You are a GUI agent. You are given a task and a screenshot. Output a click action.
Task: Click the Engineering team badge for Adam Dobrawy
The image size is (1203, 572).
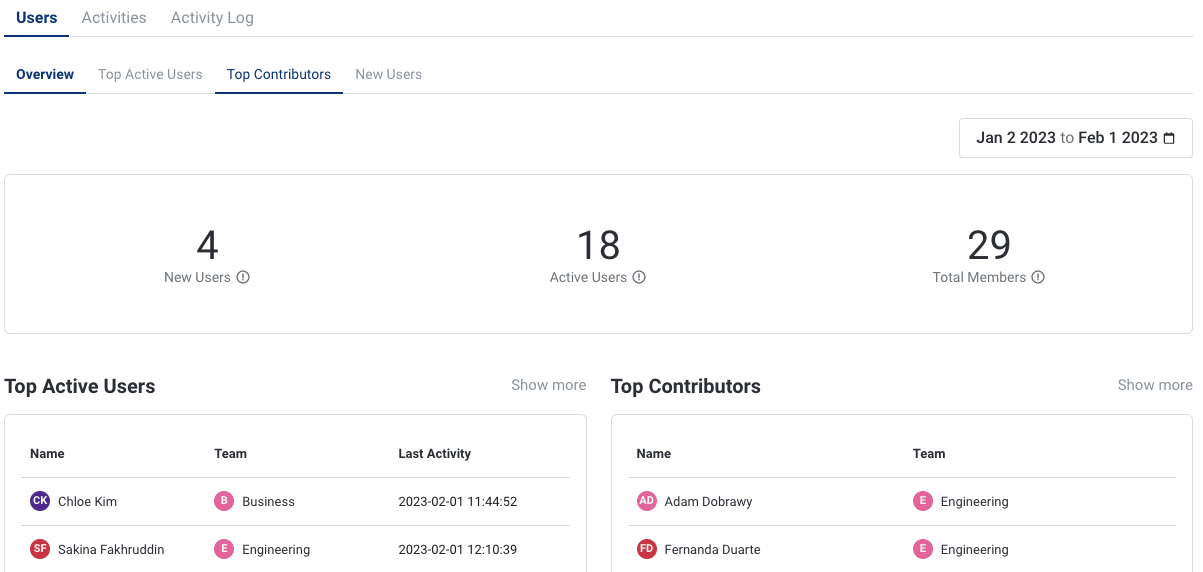tap(923, 501)
